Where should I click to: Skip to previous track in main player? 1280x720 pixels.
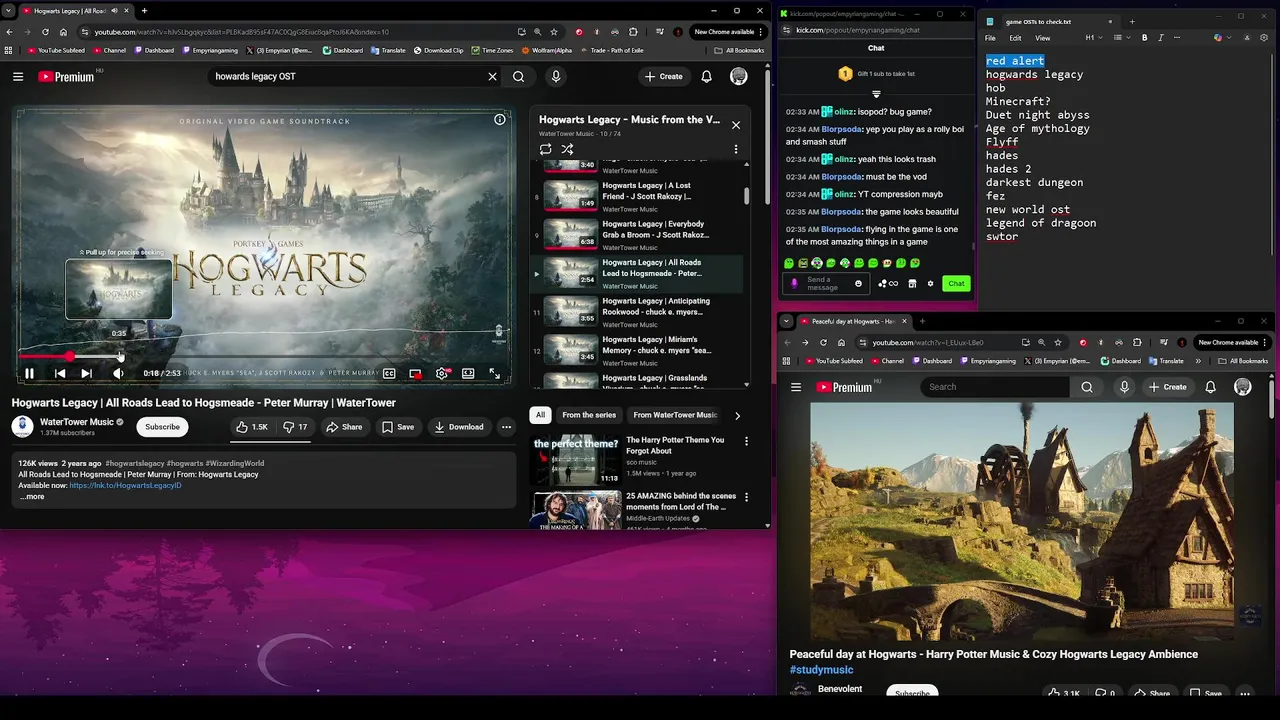tap(60, 373)
